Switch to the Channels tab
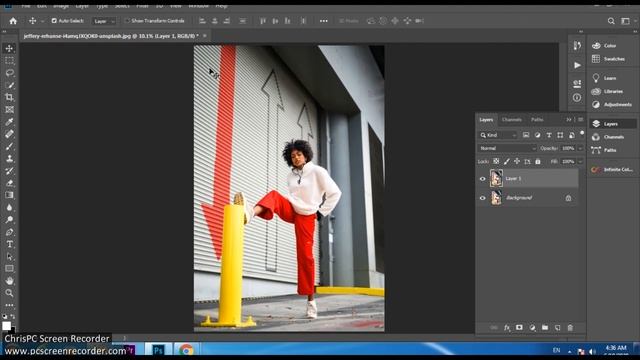 point(511,120)
